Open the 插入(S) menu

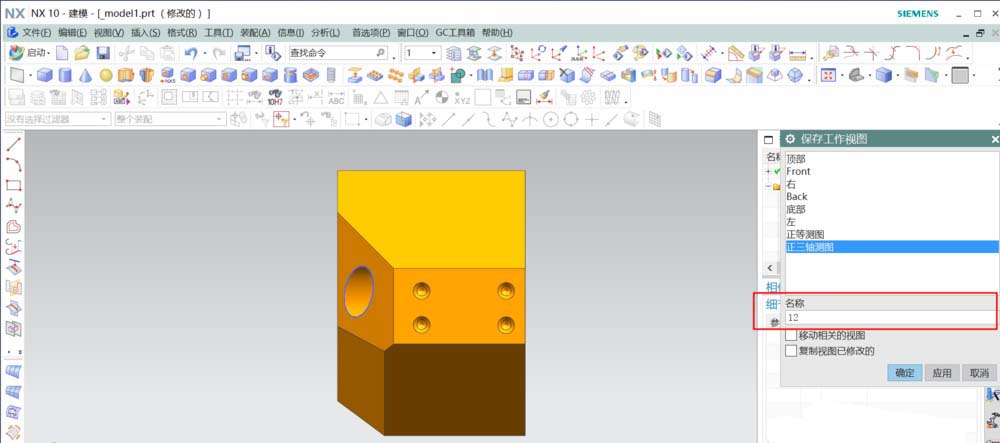pyautogui.click(x=145, y=33)
